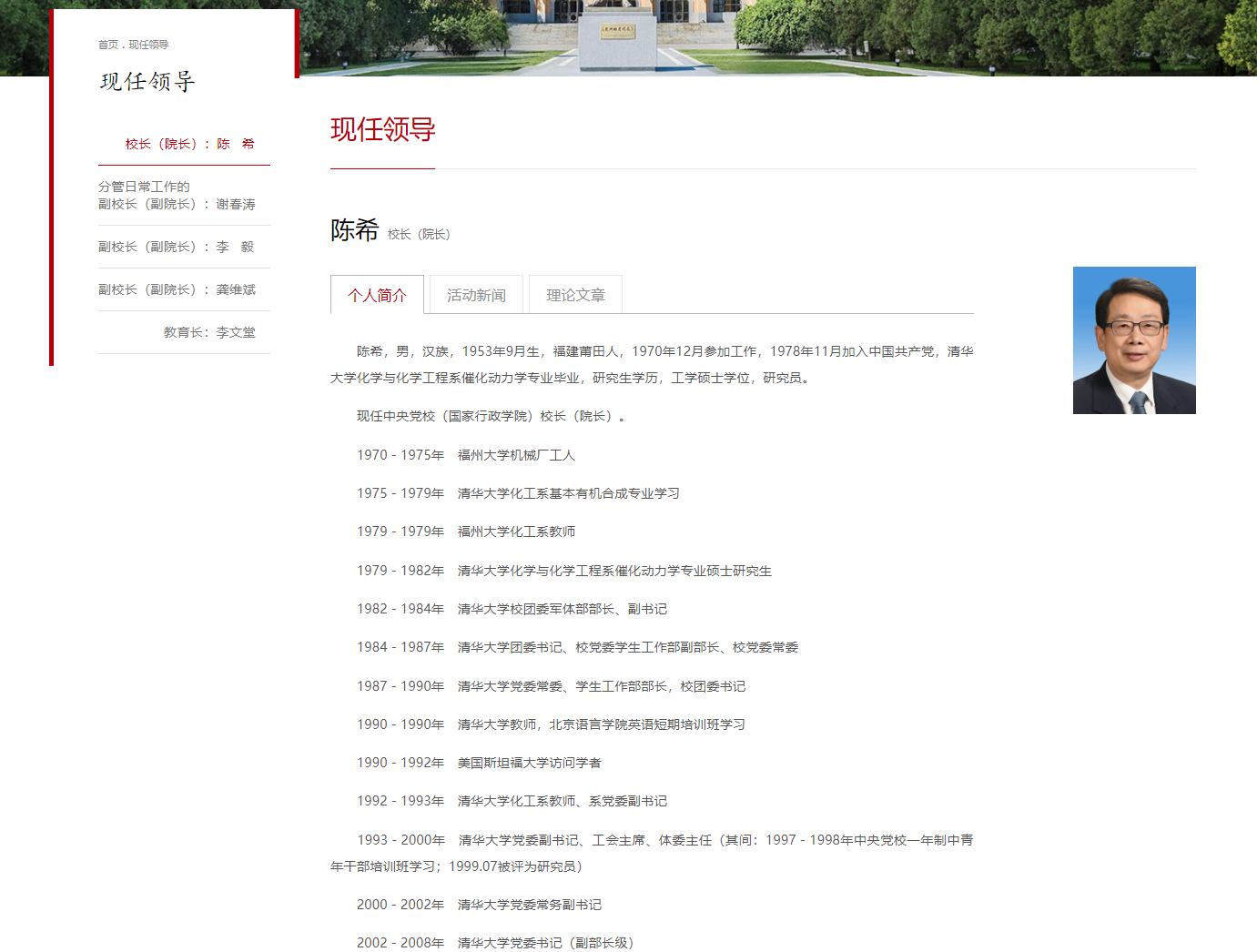Click the 首页 breadcrumb link
Screen dimensions: 1257x952
(x=107, y=45)
